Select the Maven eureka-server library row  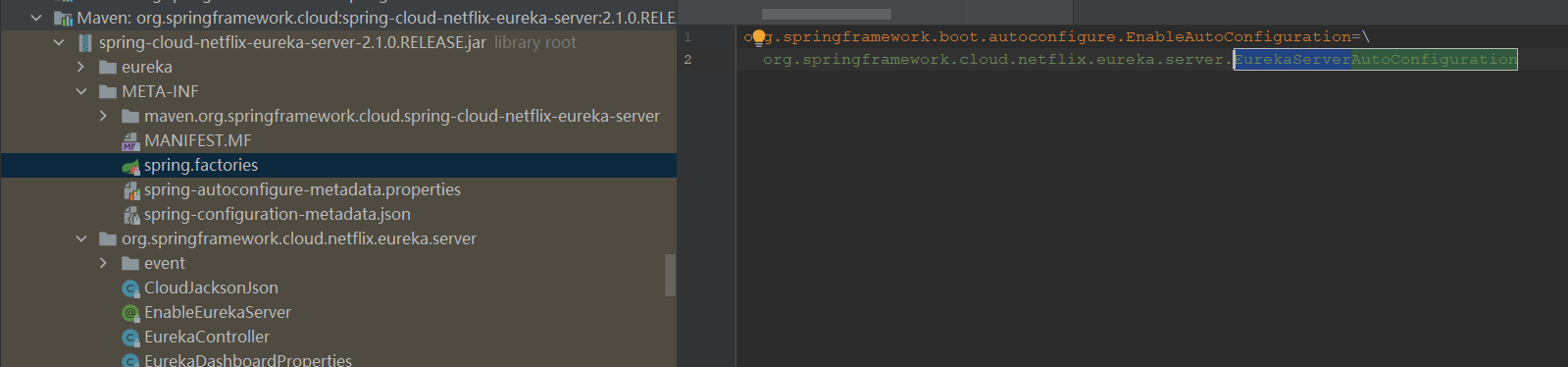pos(338,18)
